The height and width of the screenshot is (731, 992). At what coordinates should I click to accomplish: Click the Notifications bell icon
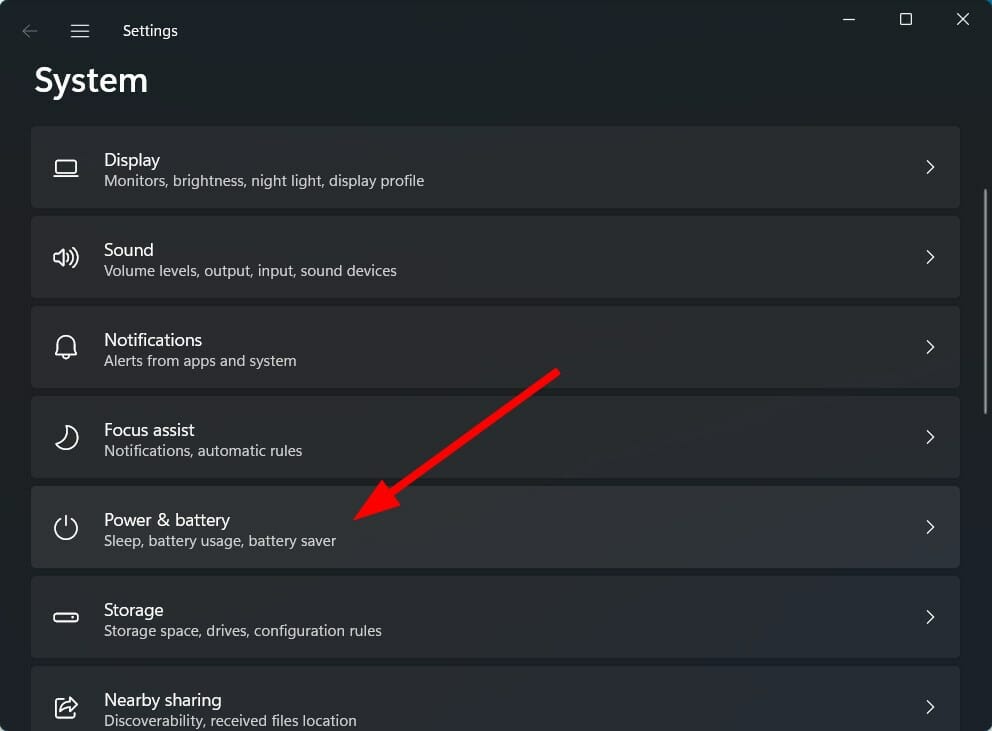point(65,347)
